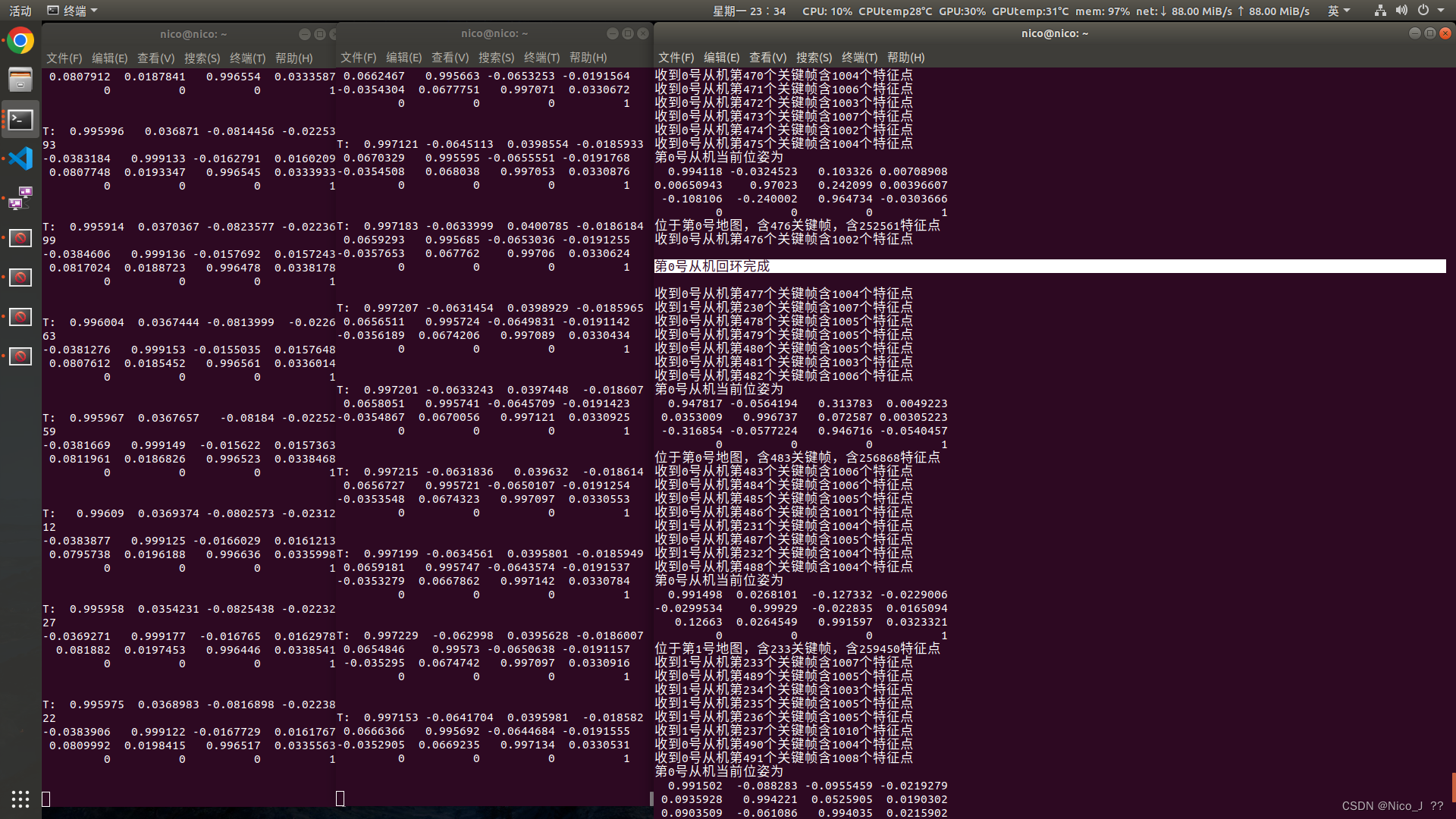The height and width of the screenshot is (819, 1456).
Task: Click the highlighted line 第0号从机回环完成
Action: [1050, 266]
